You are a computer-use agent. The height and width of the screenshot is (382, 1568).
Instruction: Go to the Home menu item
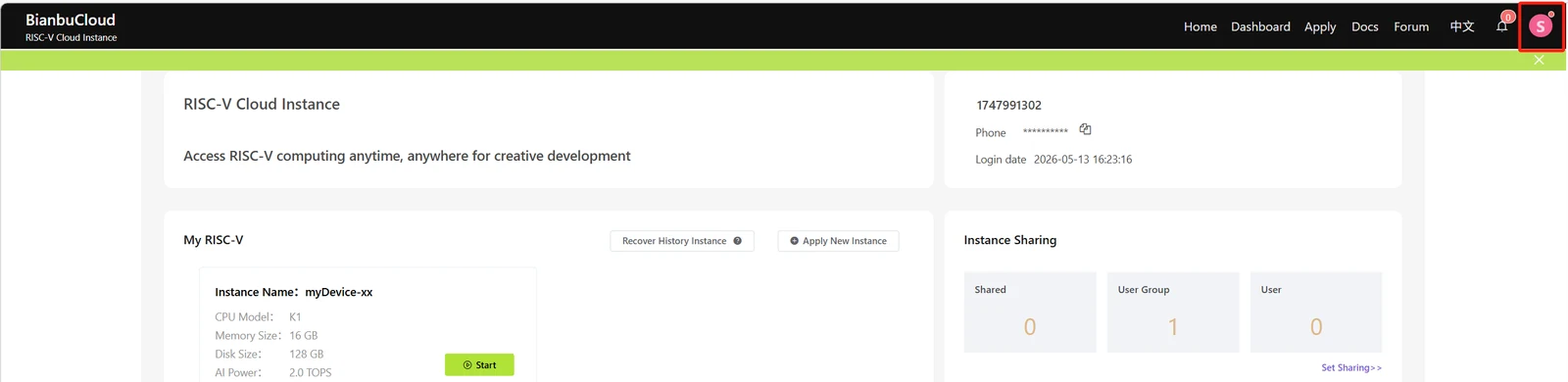coord(1200,26)
